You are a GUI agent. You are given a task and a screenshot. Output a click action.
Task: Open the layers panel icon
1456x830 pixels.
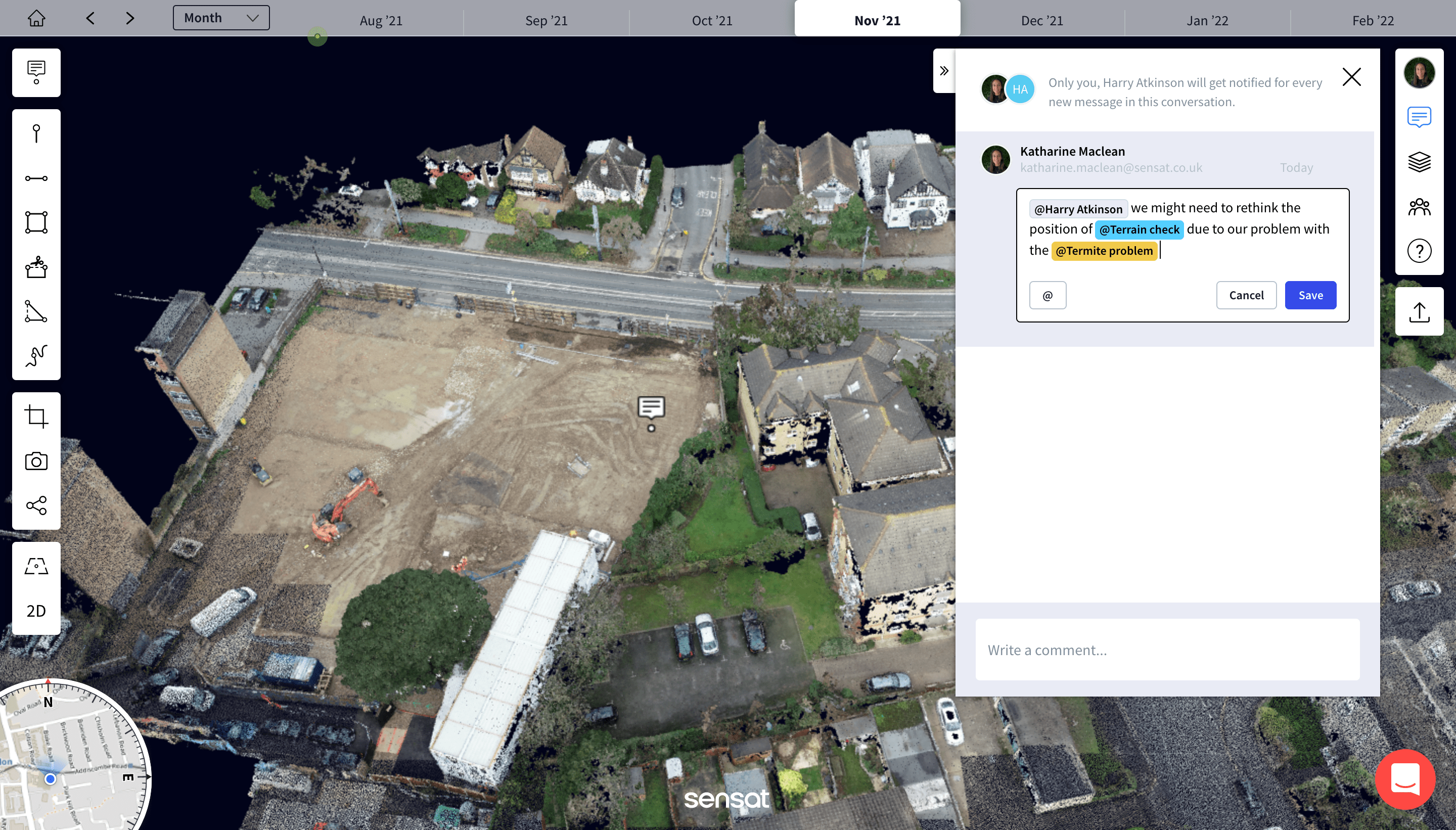(x=1419, y=162)
